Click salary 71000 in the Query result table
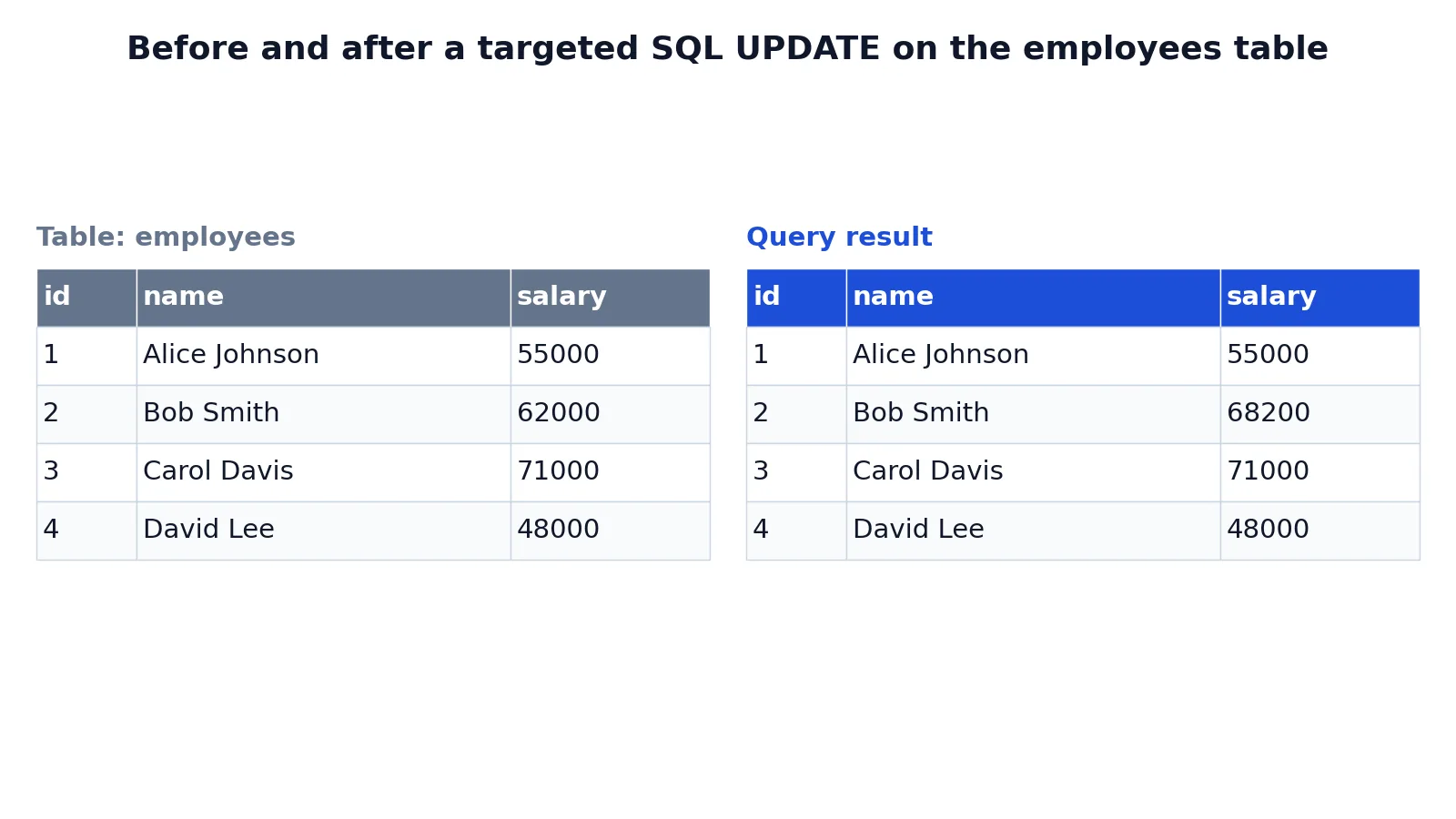Screen dimensions: 1456x819 (1319, 472)
